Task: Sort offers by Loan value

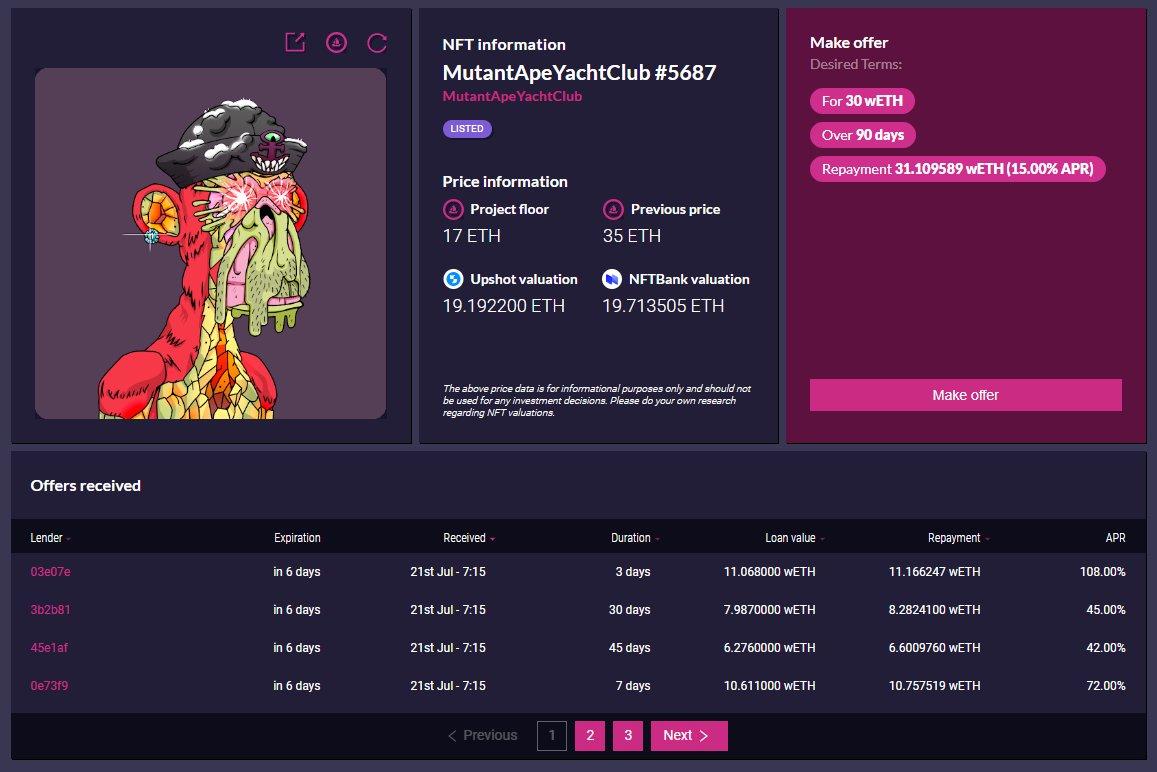Action: pyautogui.click(x=794, y=538)
